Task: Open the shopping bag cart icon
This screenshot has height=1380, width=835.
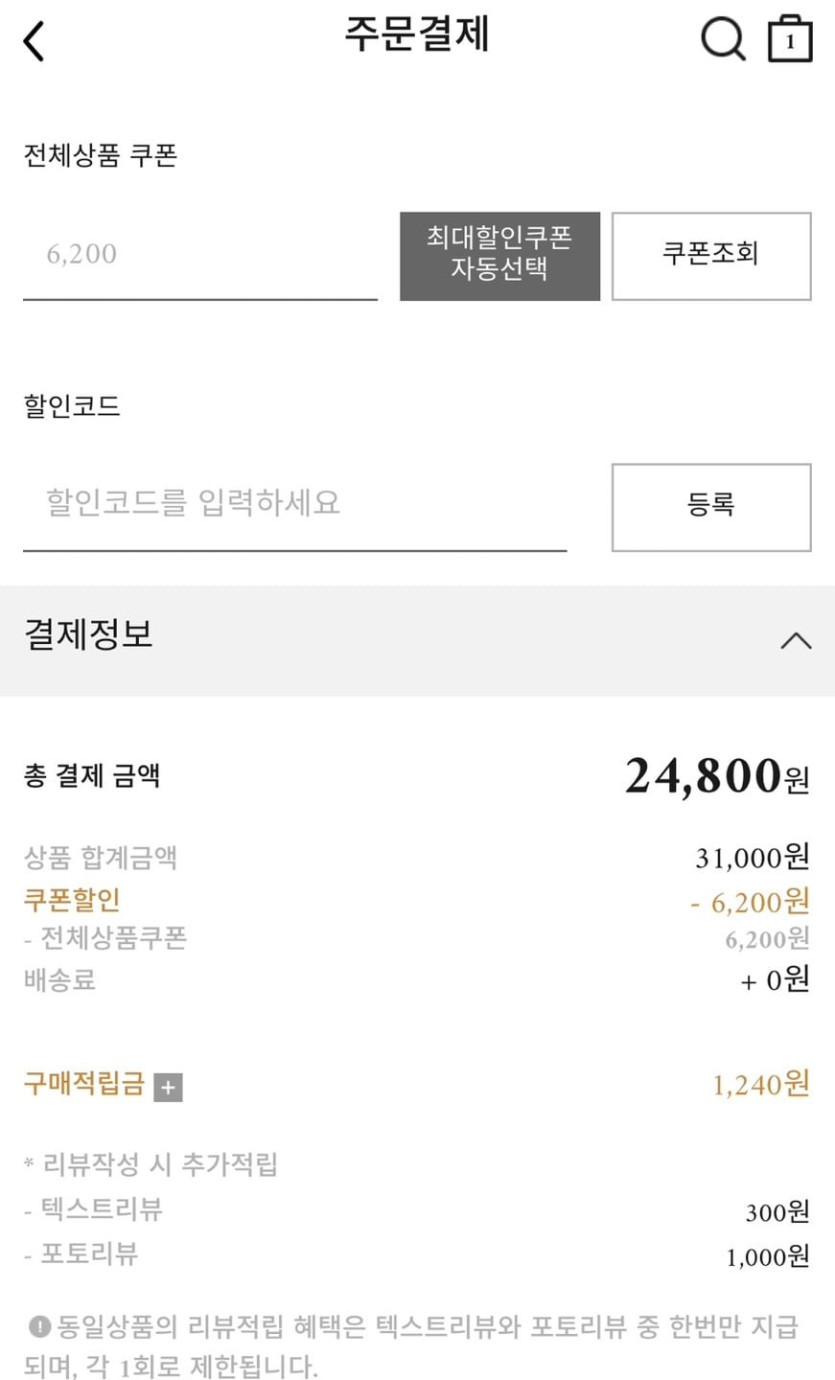Action: click(x=789, y=40)
